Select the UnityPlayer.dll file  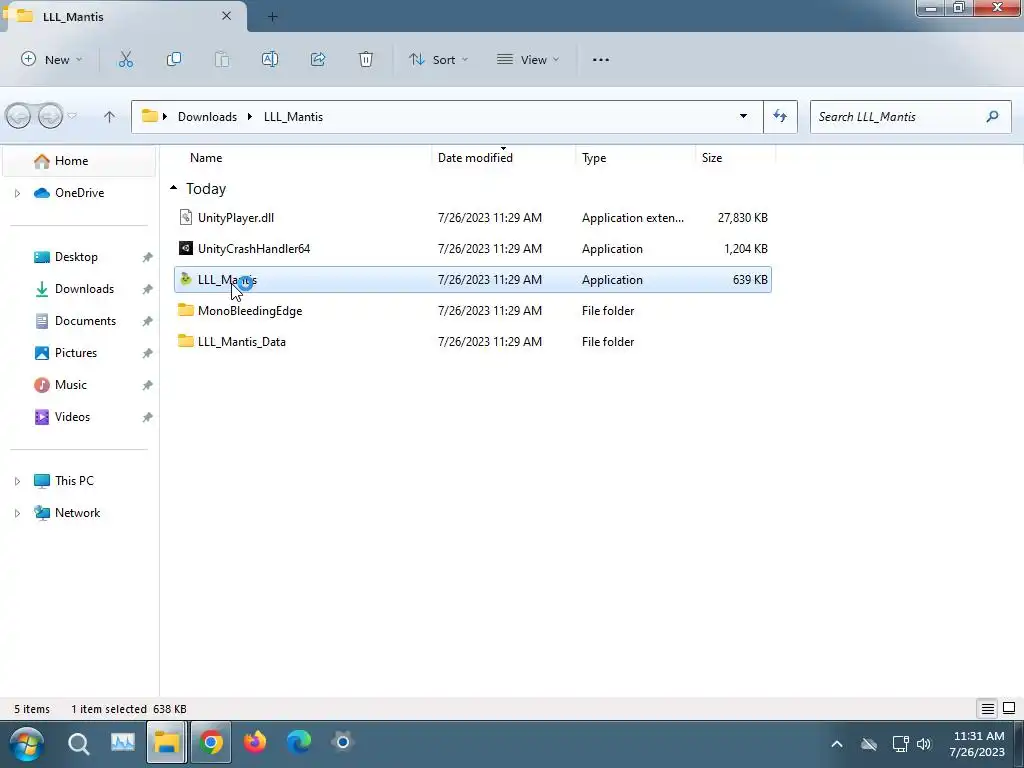[473, 217]
